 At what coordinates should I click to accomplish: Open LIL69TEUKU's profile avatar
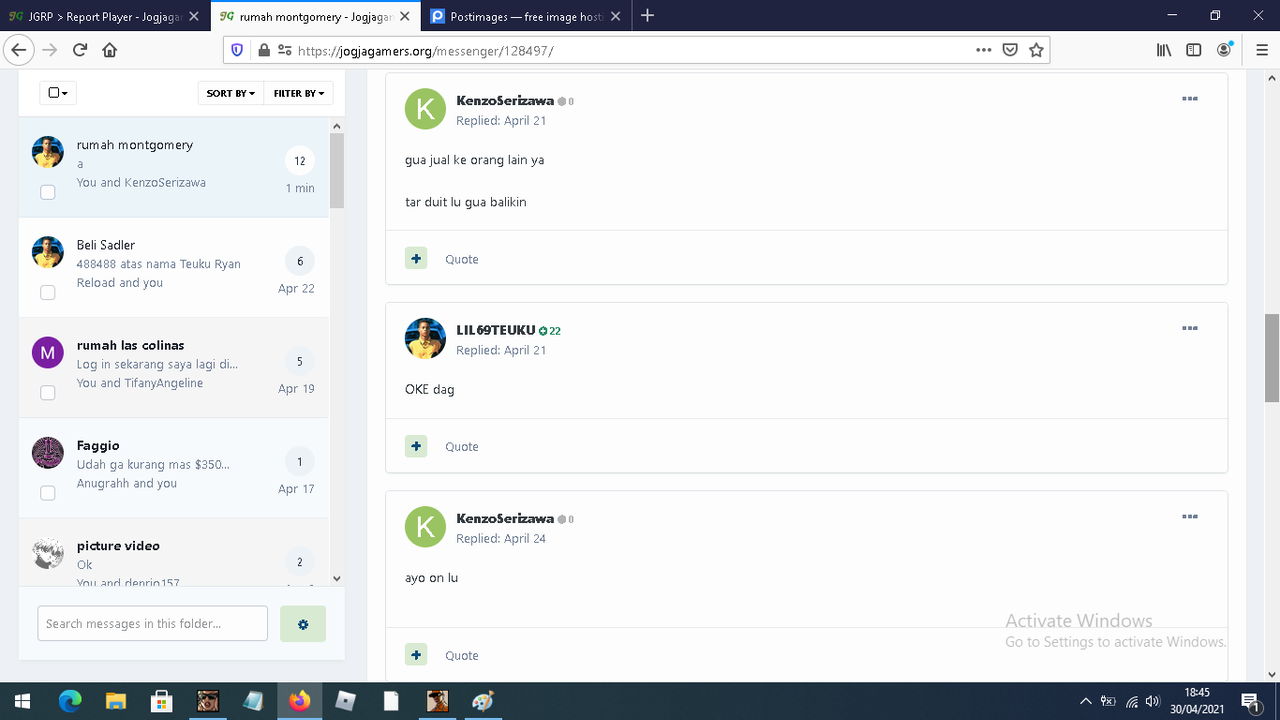[x=425, y=339]
